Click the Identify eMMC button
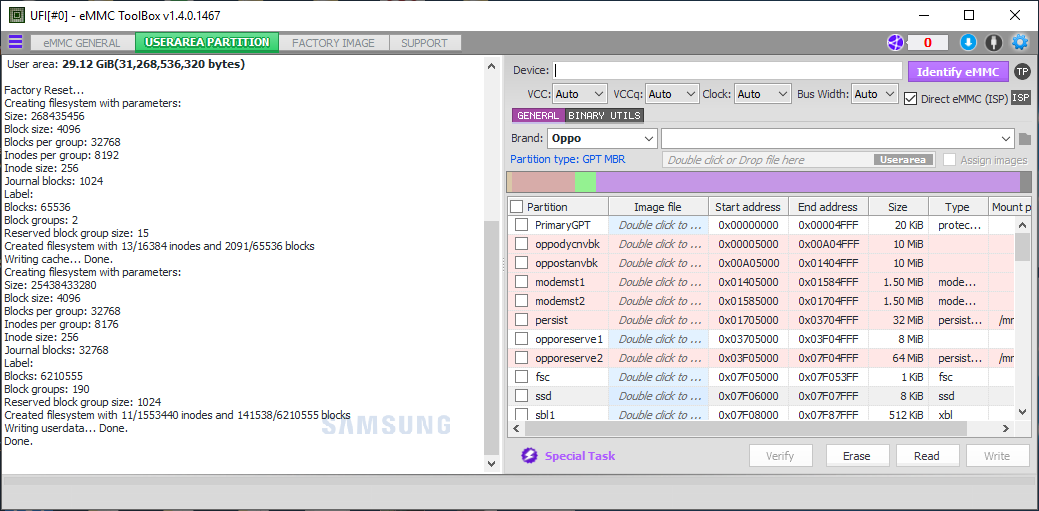 958,72
